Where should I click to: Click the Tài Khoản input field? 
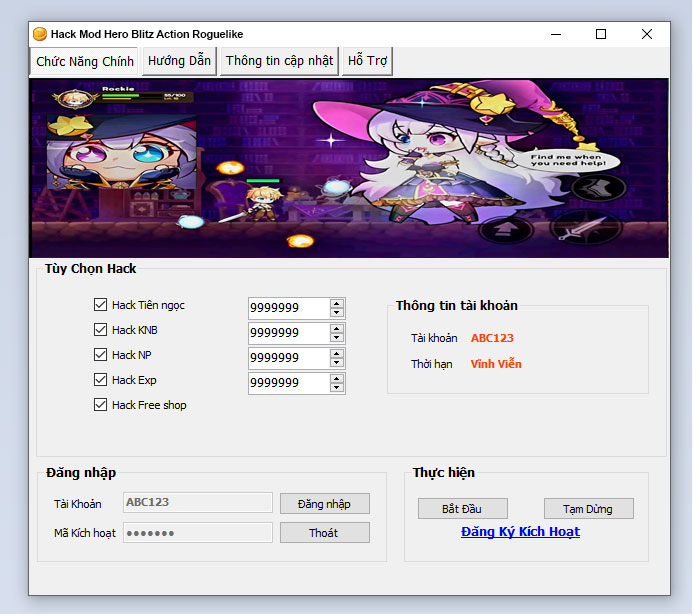point(198,503)
